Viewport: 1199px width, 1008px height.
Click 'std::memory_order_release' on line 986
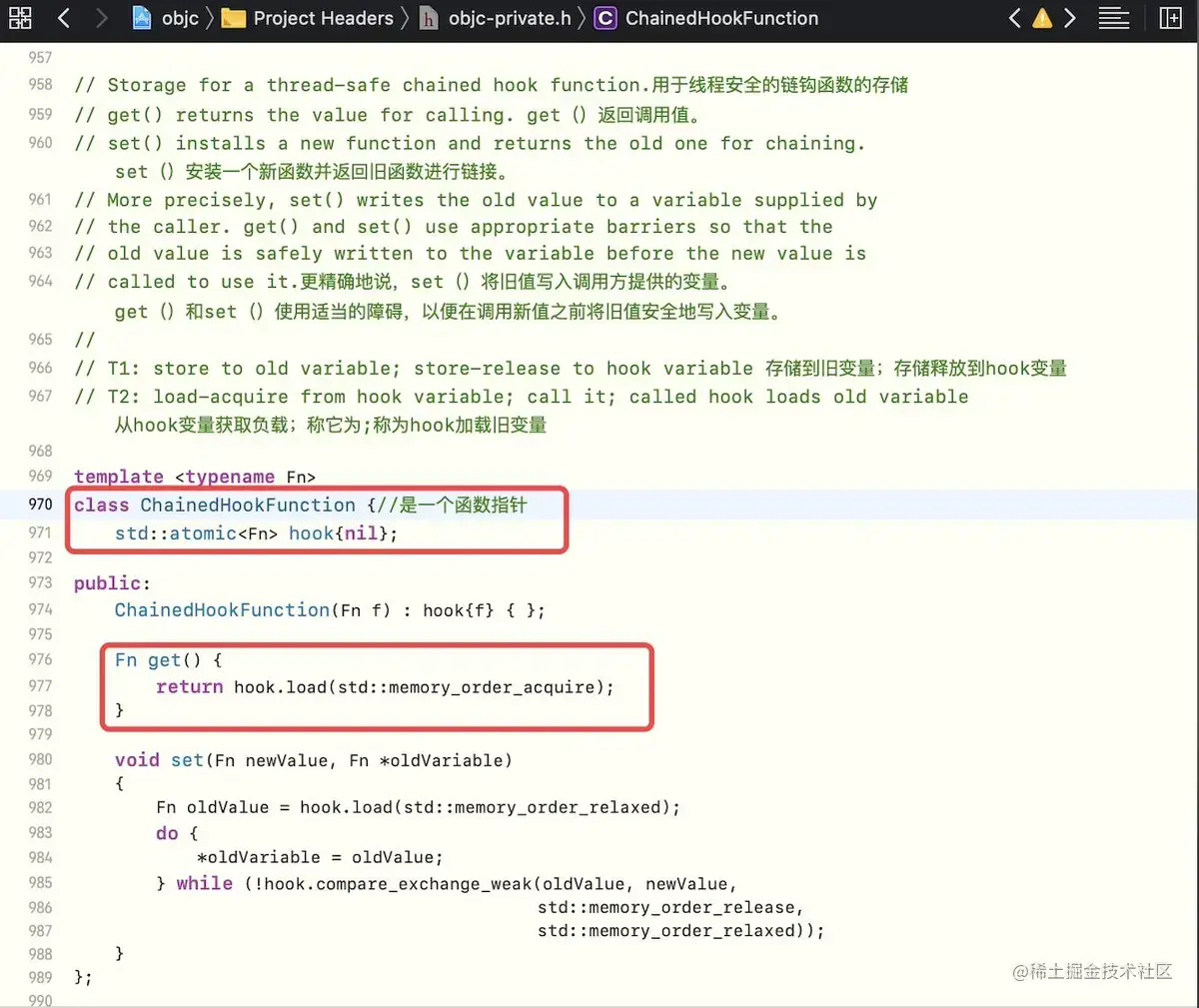tap(666, 907)
